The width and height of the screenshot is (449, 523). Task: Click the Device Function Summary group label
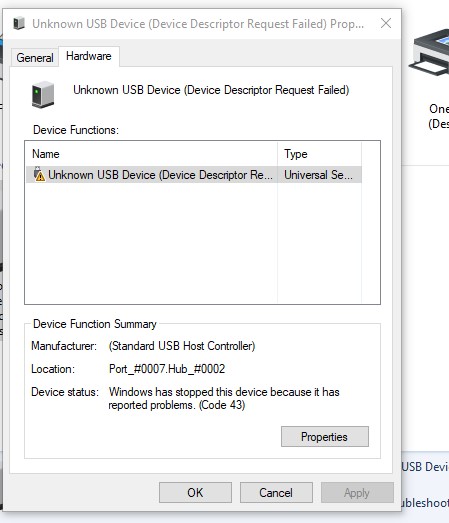(95, 324)
